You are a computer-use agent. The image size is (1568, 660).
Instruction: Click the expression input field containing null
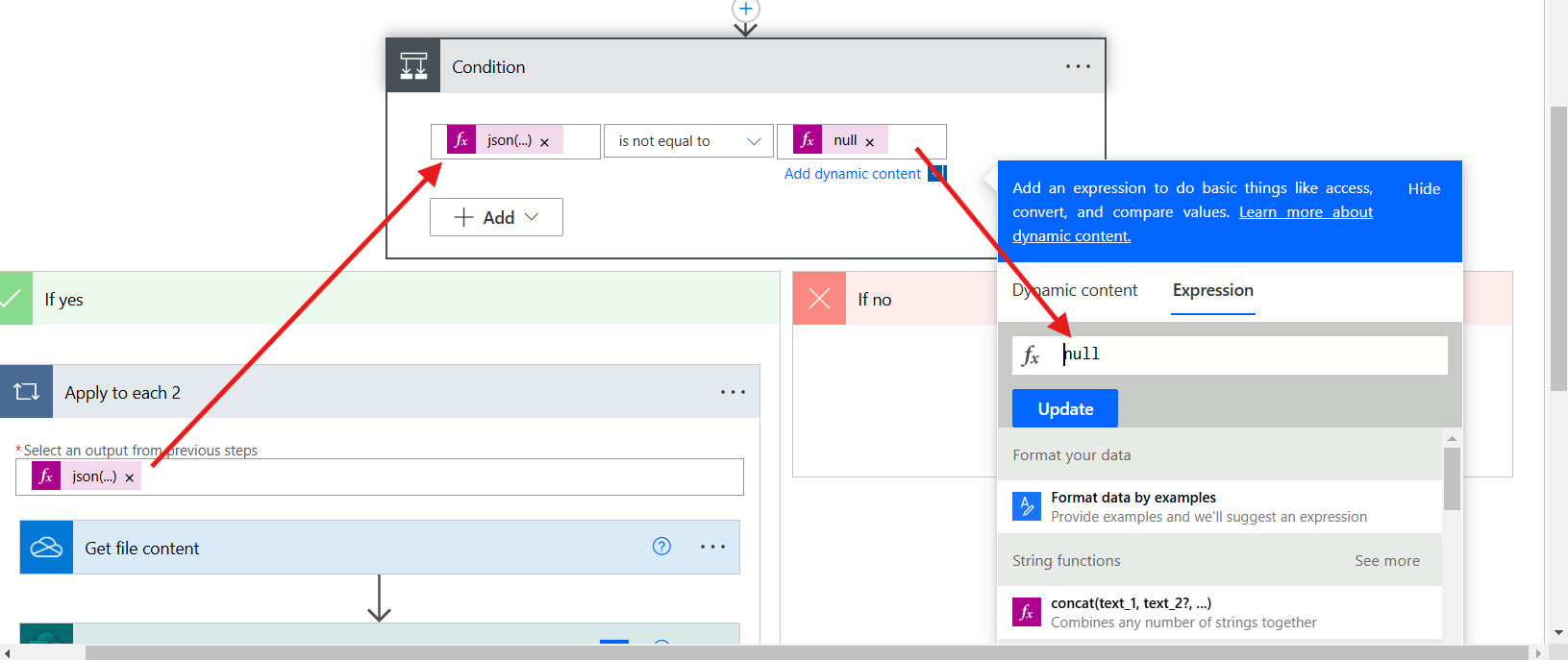tap(1250, 354)
